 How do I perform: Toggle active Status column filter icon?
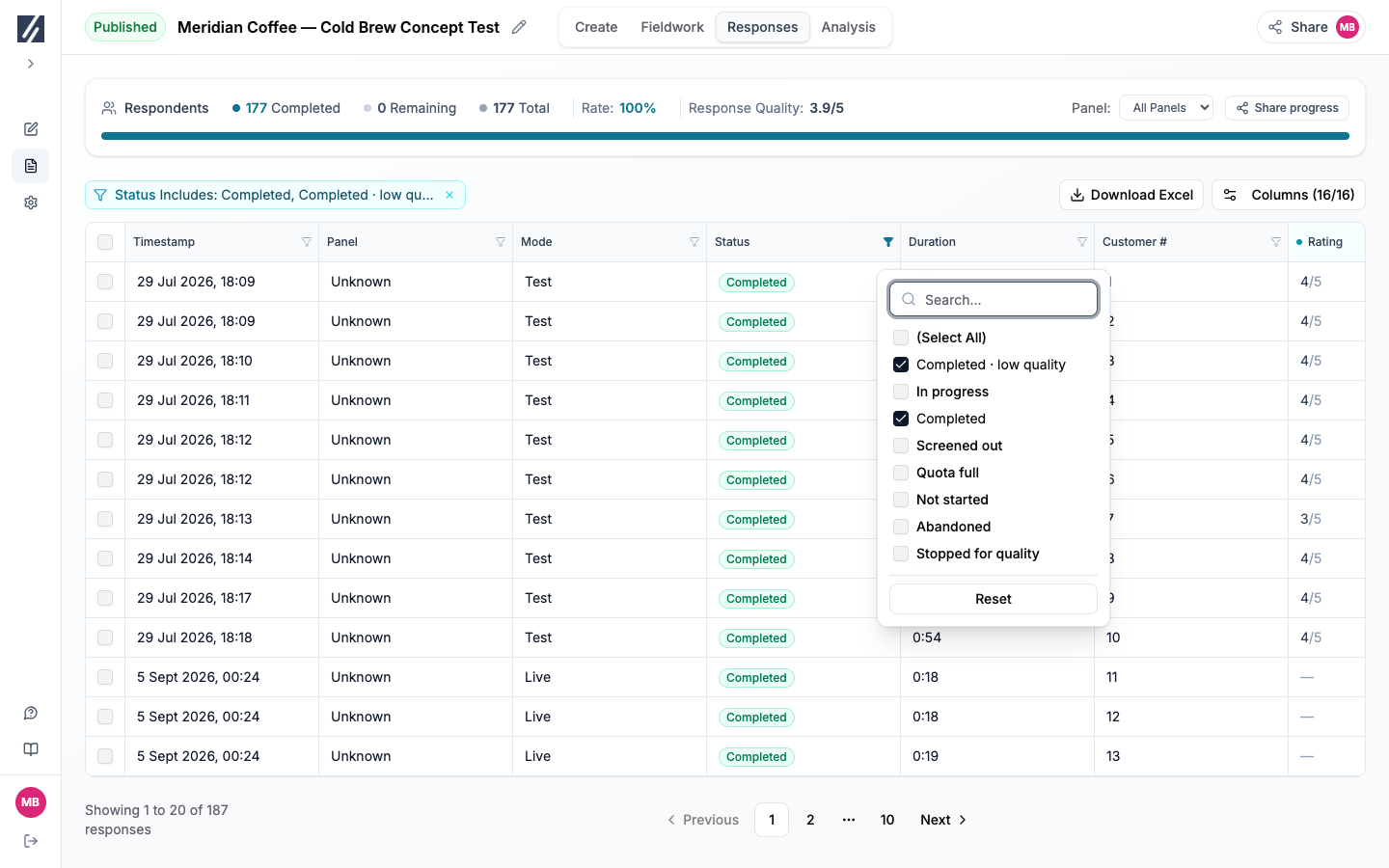(x=888, y=242)
